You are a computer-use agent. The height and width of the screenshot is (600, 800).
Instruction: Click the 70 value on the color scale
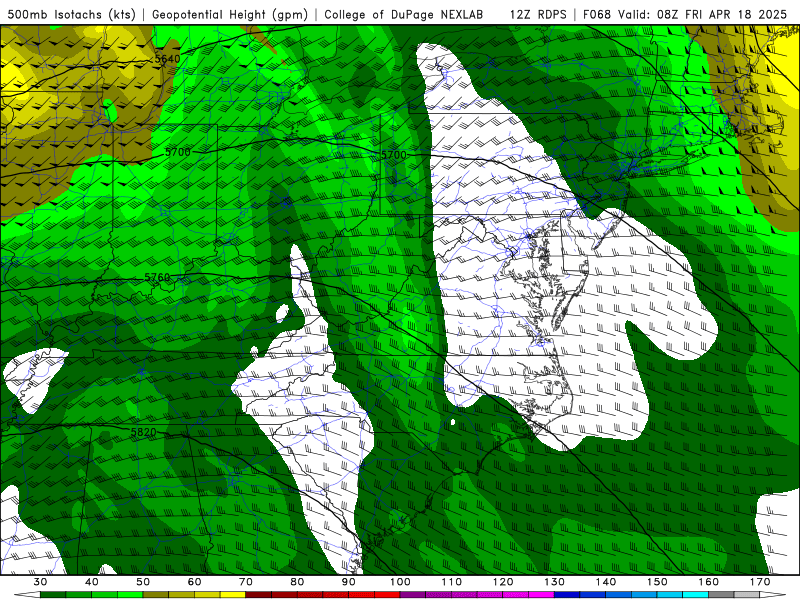tap(246, 582)
